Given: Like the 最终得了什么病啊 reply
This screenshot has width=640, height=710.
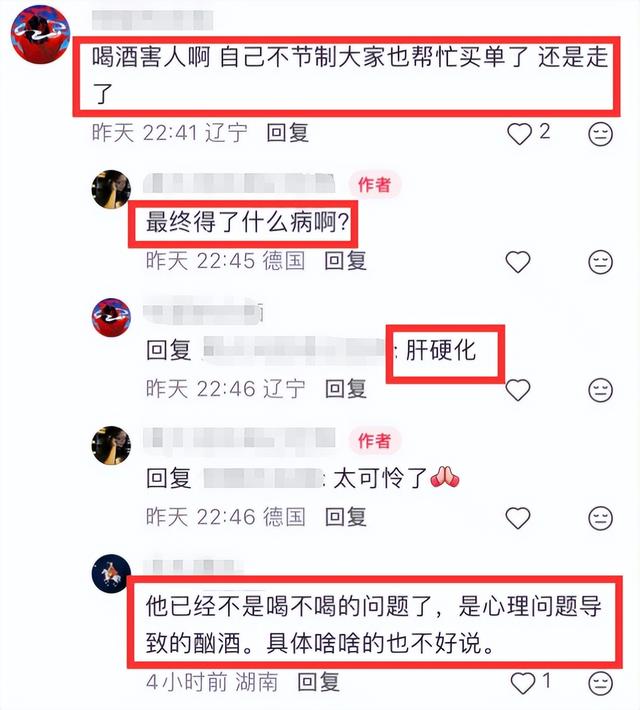Looking at the screenshot, I should 518,262.
